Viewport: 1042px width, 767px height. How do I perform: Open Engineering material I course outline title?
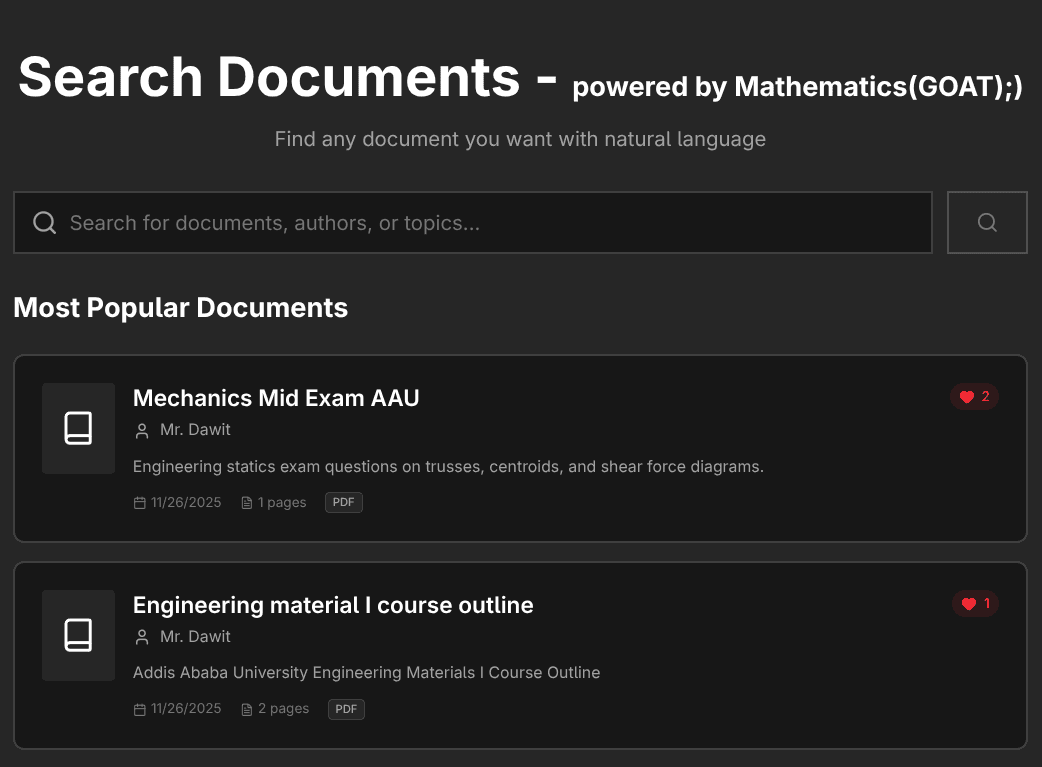pos(333,605)
